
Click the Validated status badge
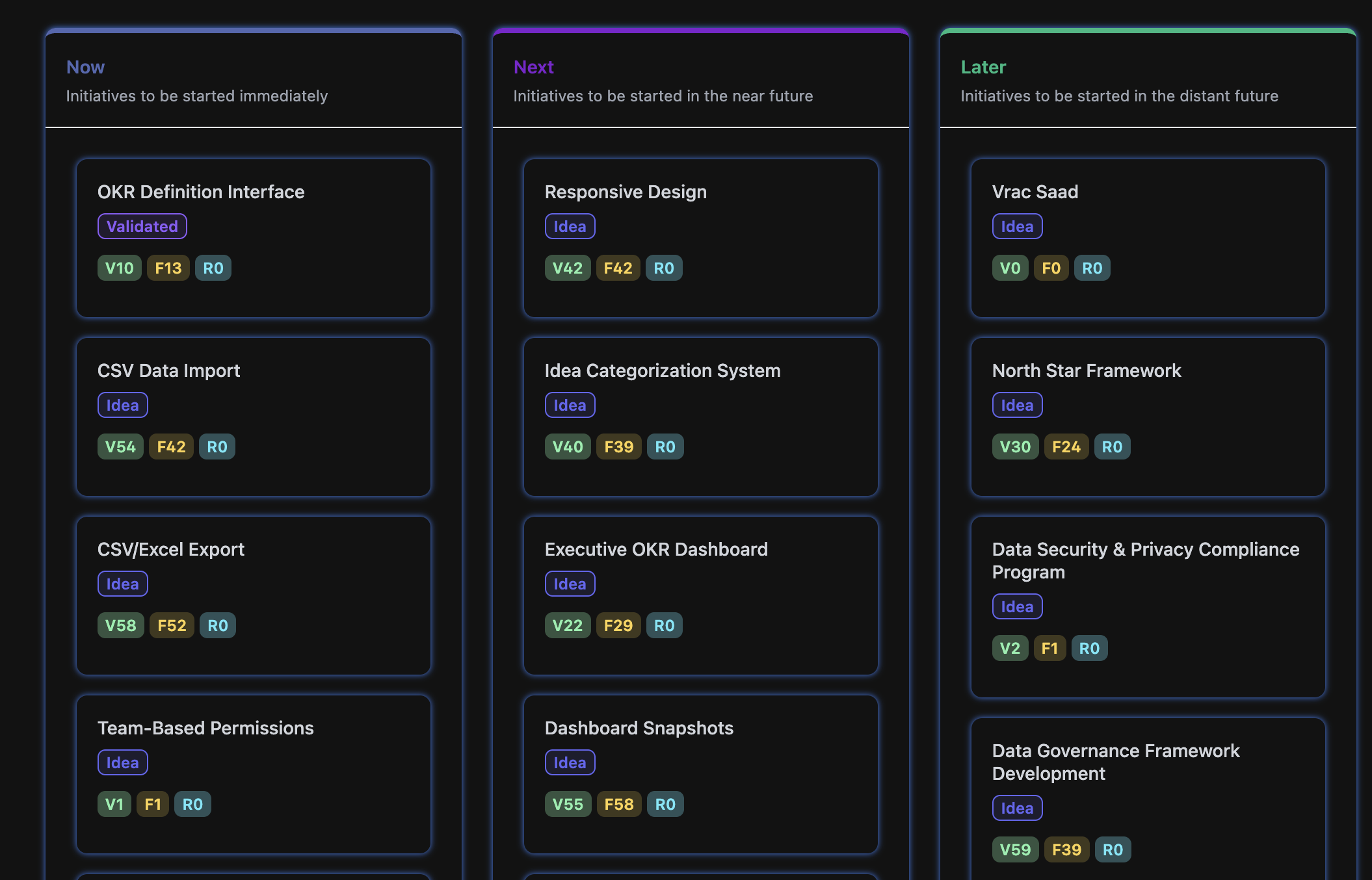[142, 227]
